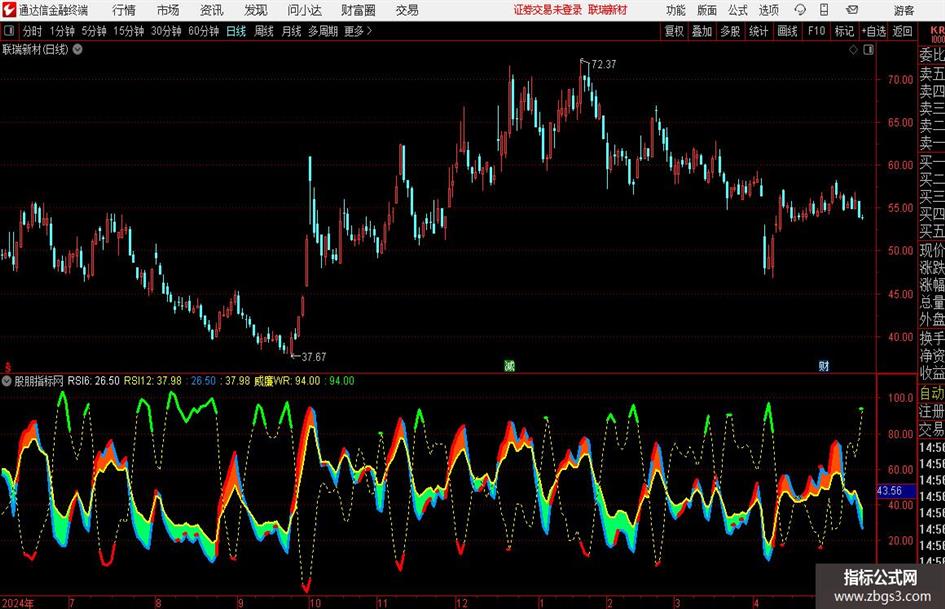Image resolution: width=945 pixels, height=609 pixels.
Task: Switch to 15分钟 period
Action: (129, 31)
